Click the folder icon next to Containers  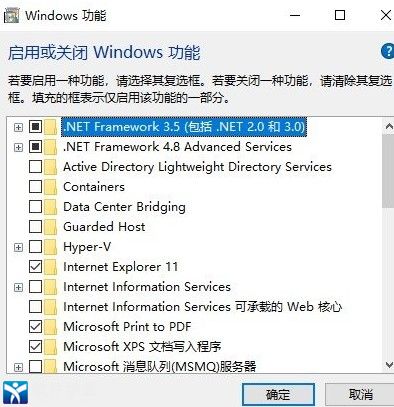[x=50, y=187]
